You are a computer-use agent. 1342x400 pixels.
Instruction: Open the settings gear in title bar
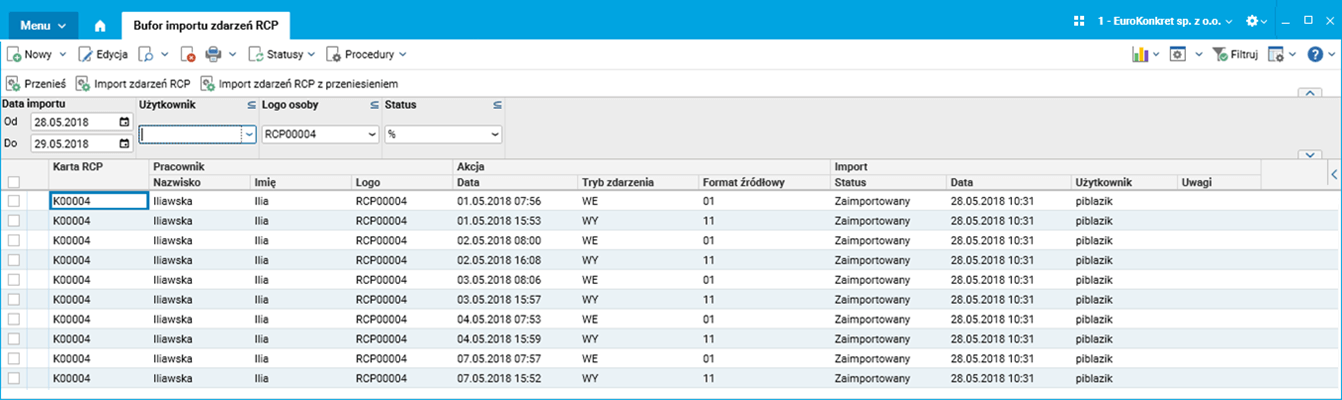click(x=1251, y=21)
